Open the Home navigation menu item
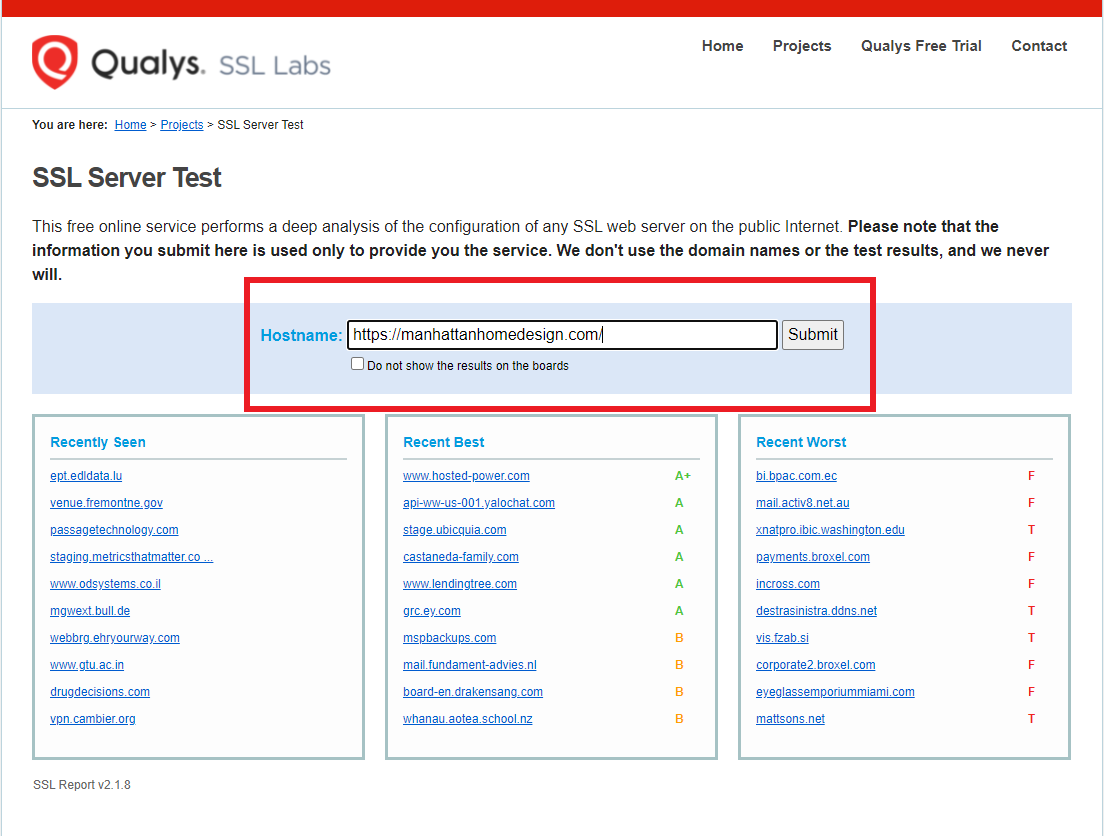Image resolution: width=1104 pixels, height=836 pixels. pos(722,46)
